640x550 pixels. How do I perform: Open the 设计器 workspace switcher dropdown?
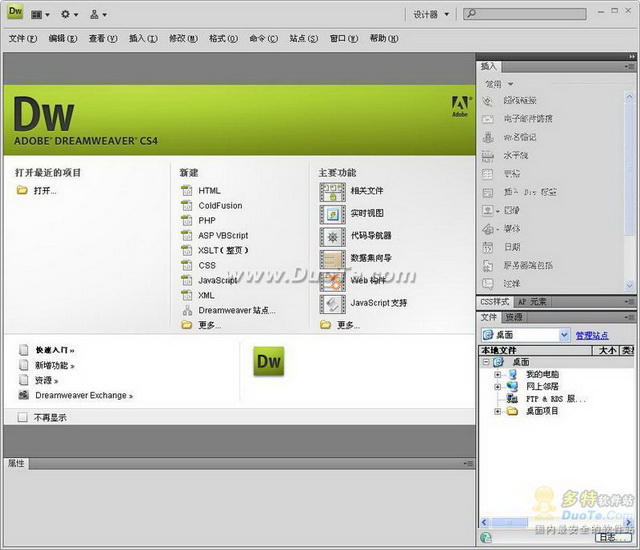431,15
